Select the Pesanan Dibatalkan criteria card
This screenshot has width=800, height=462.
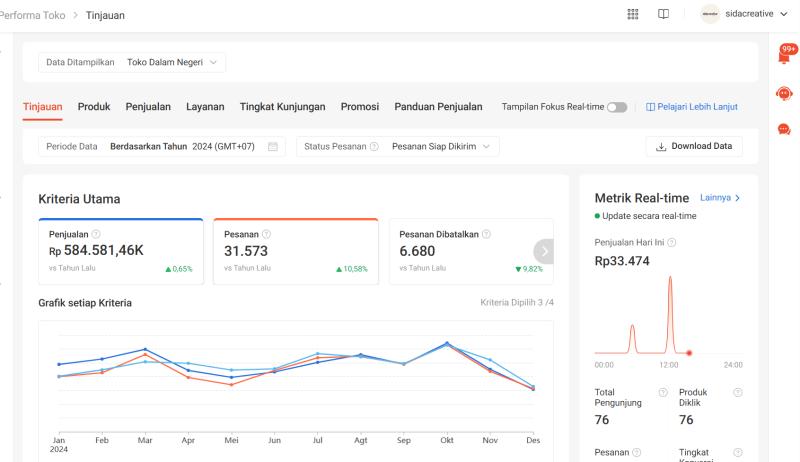pos(460,251)
